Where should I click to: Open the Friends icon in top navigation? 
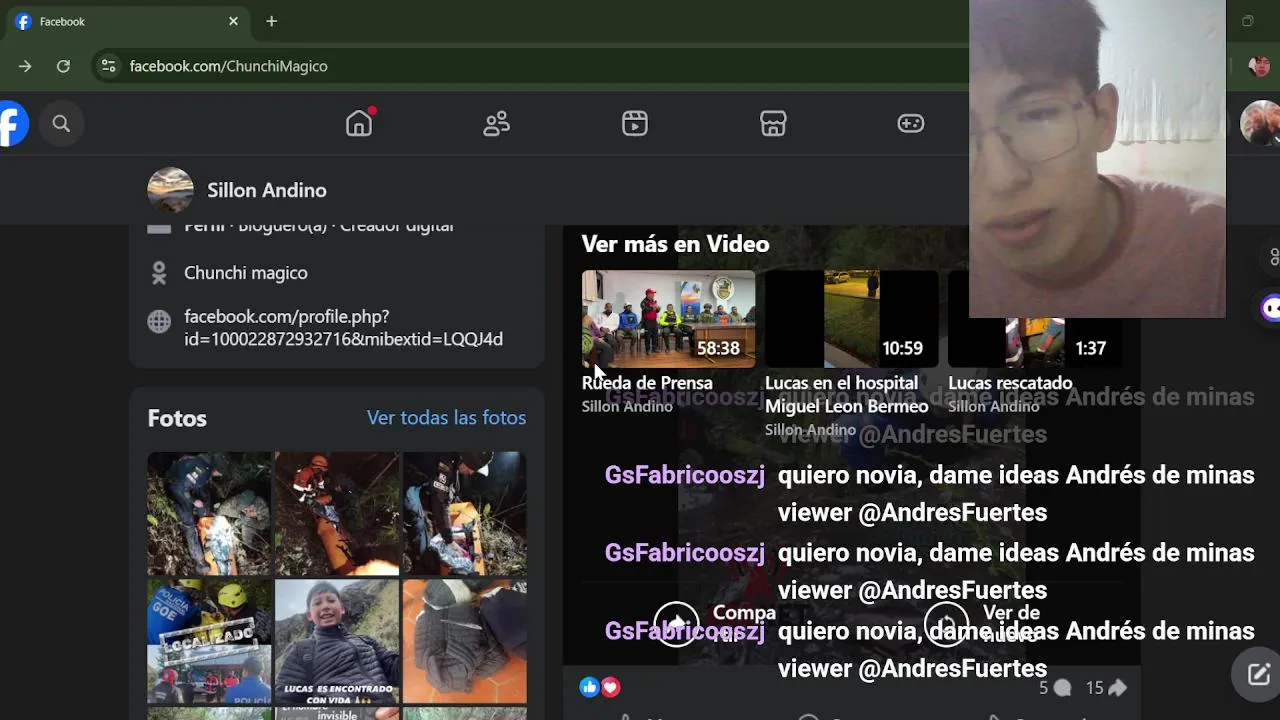(497, 124)
